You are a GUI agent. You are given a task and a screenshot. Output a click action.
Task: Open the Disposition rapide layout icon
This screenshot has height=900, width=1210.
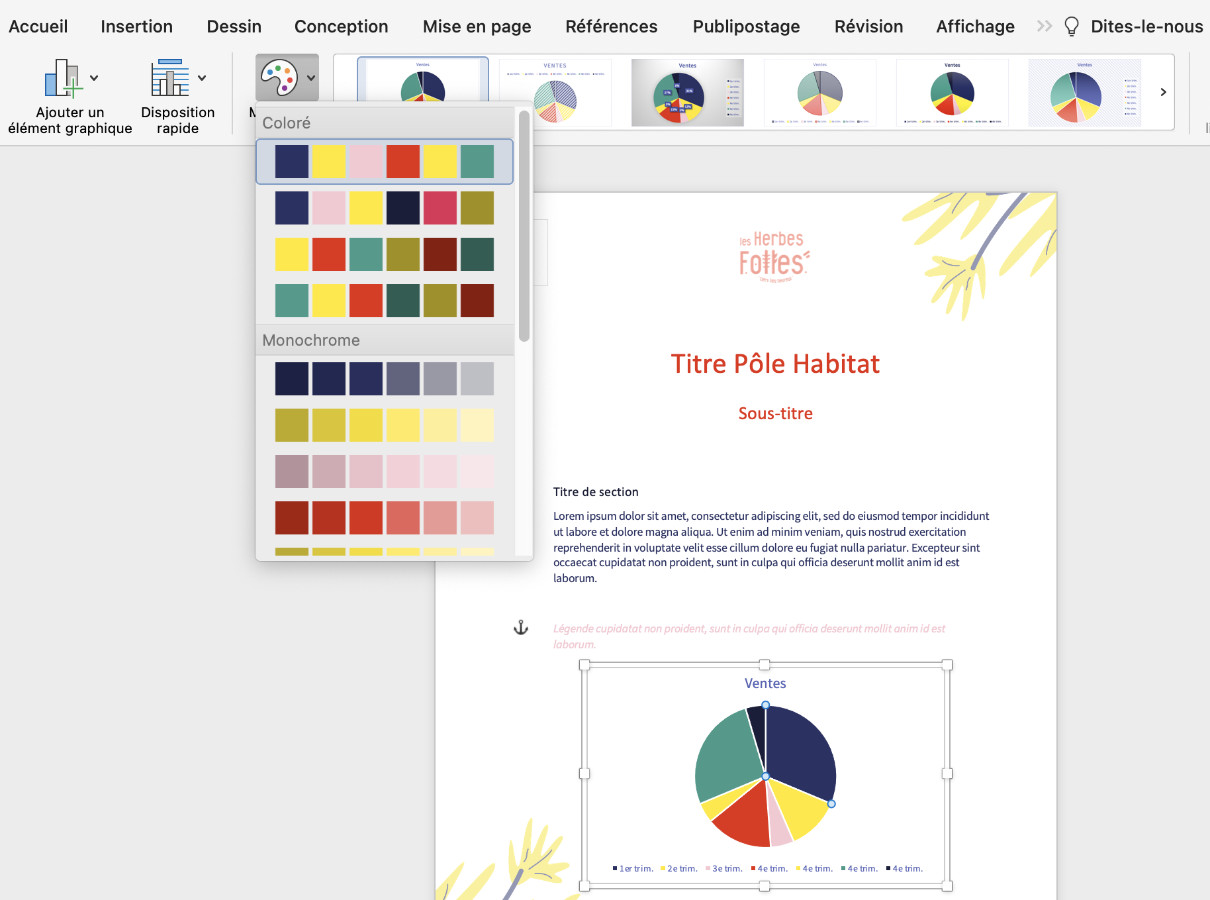click(170, 78)
